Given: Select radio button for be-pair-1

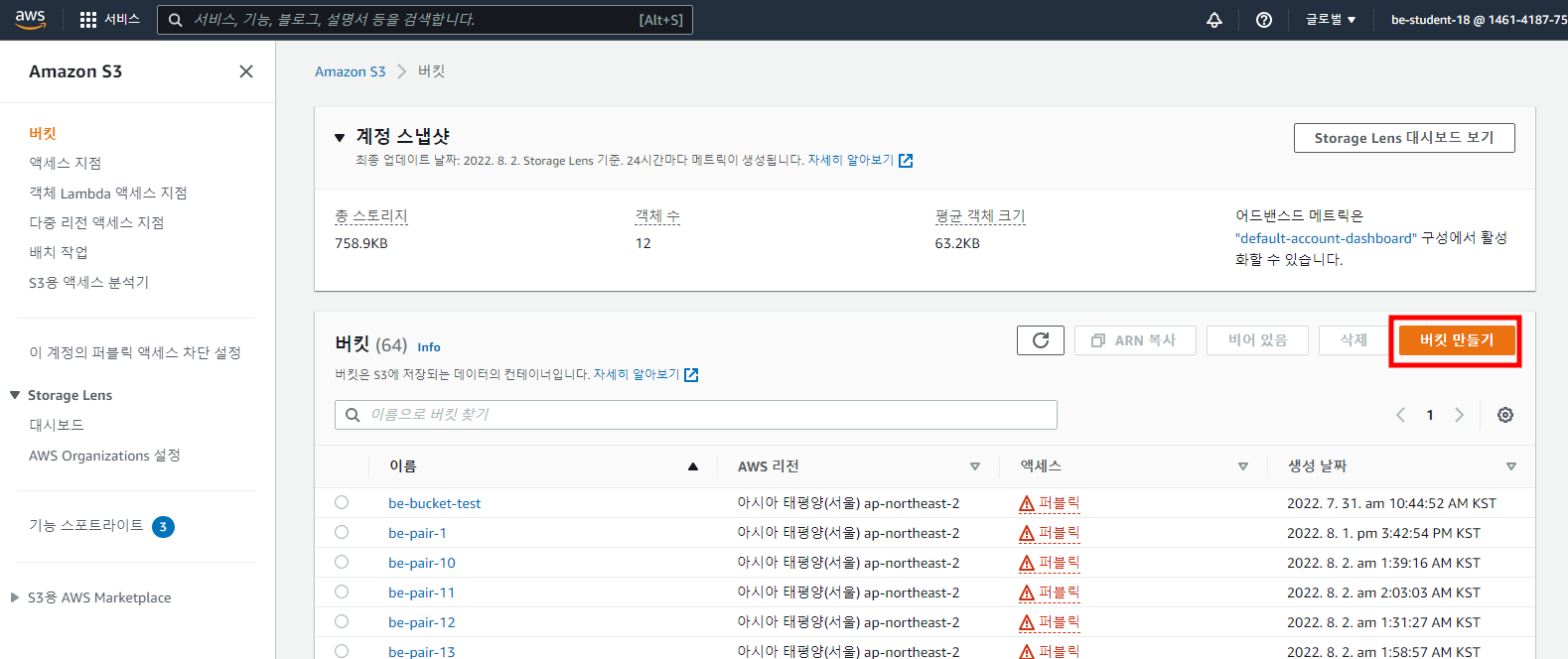Looking at the screenshot, I should pyautogui.click(x=342, y=532).
